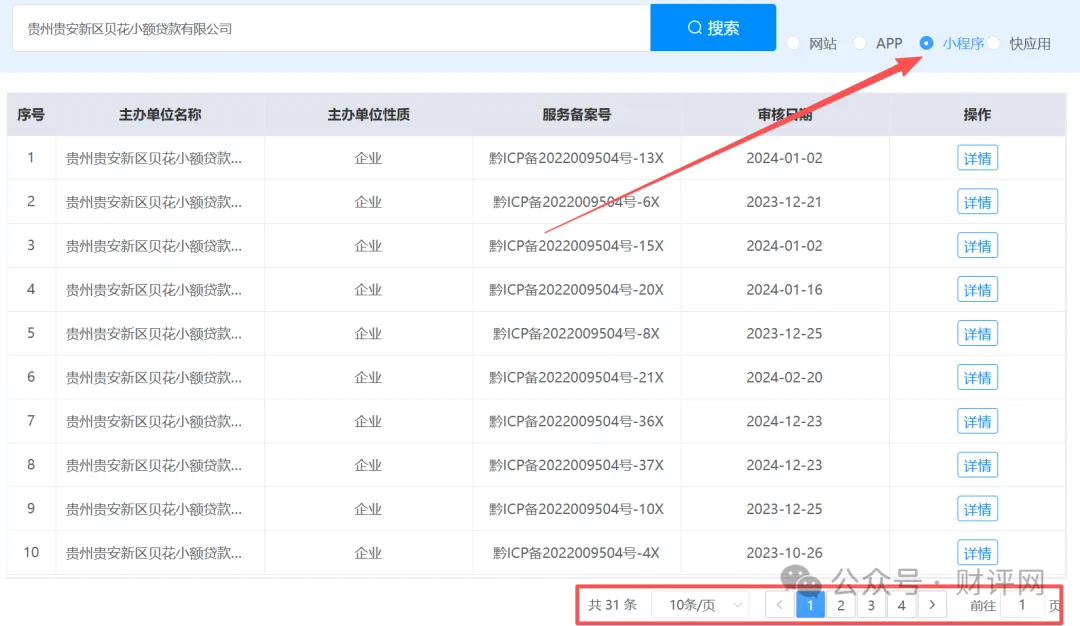Expand the 10条/页 page size dropdown
Image resolution: width=1080 pixels, height=626 pixels.
click(701, 605)
